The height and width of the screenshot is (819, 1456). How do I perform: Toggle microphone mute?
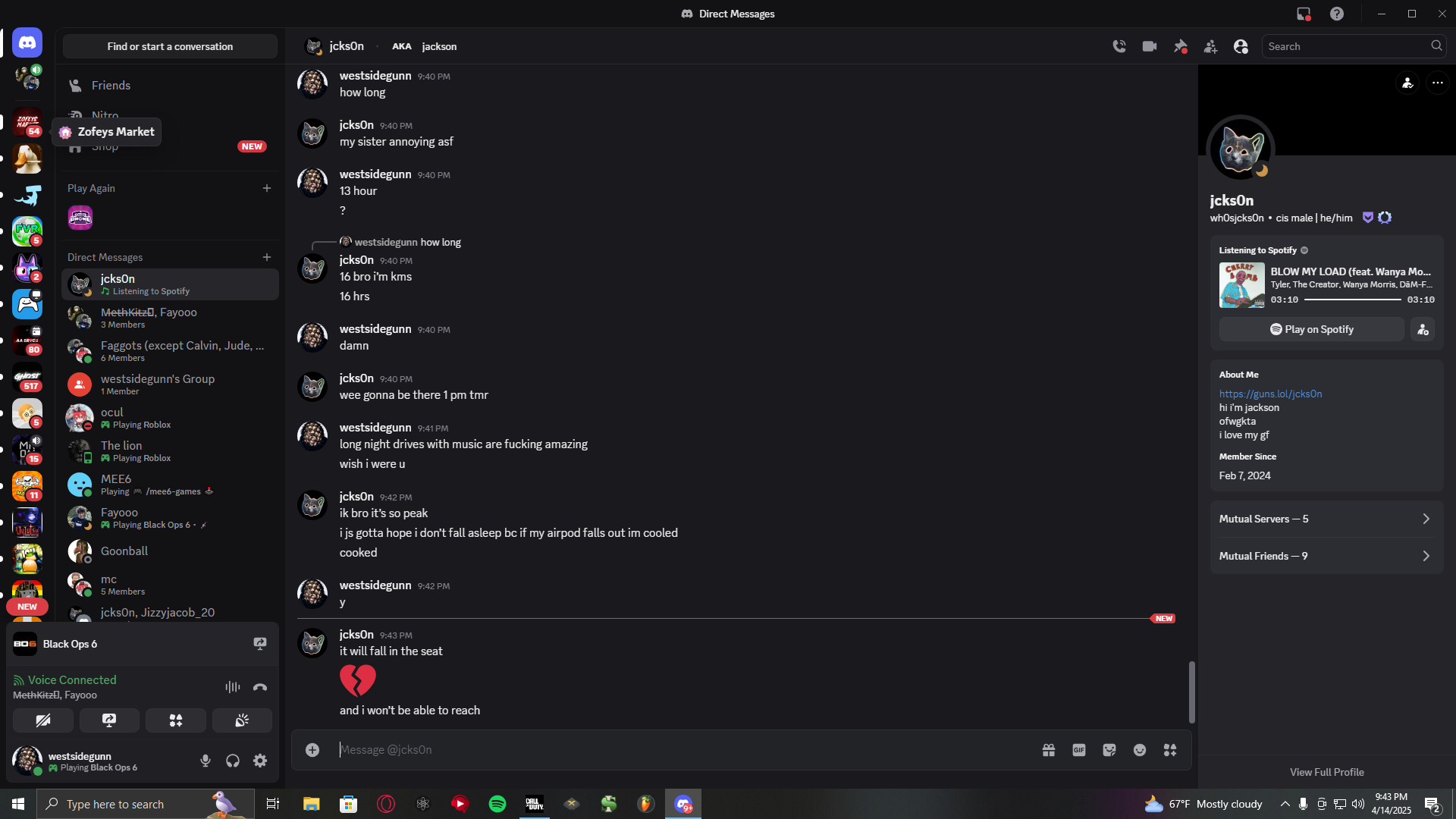click(x=206, y=761)
